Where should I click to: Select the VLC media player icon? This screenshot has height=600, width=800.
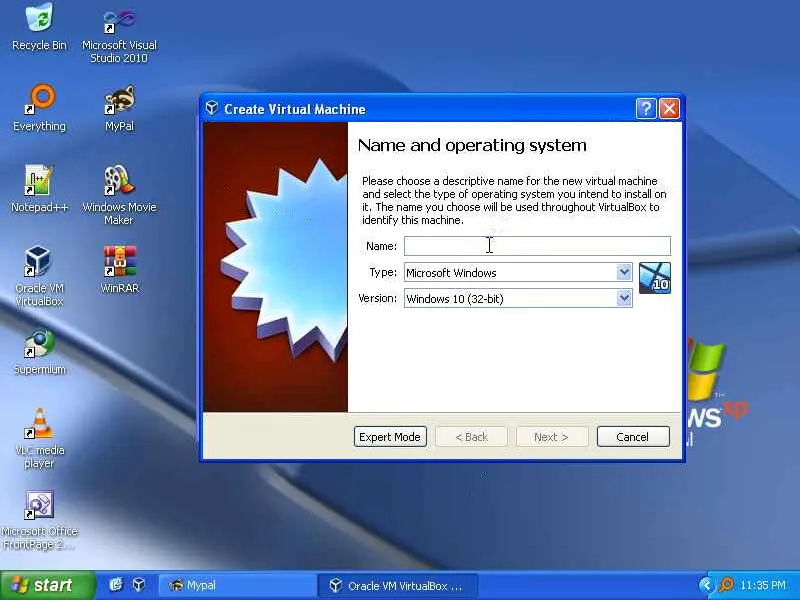pyautogui.click(x=39, y=439)
